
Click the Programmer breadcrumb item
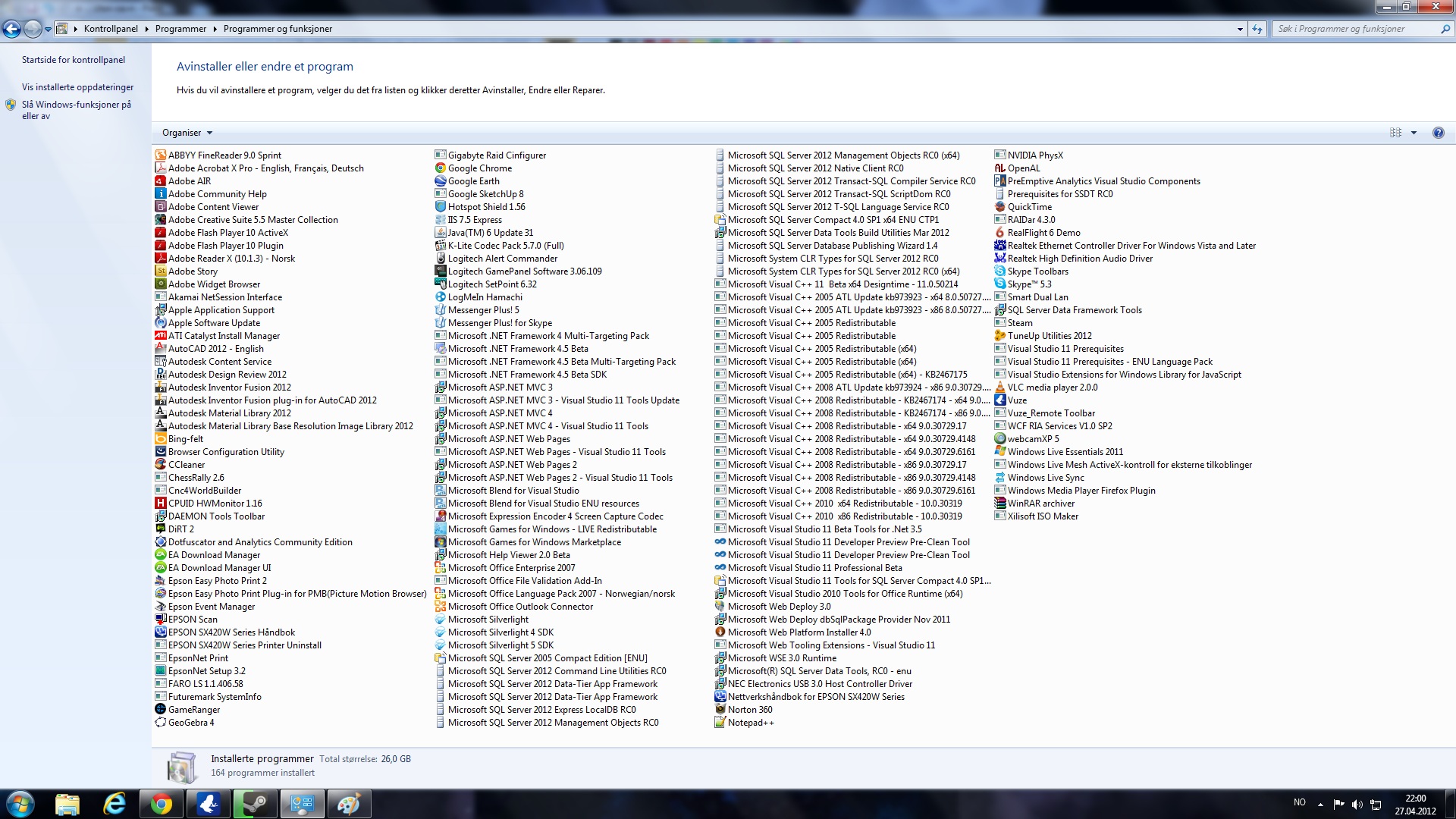click(x=180, y=29)
